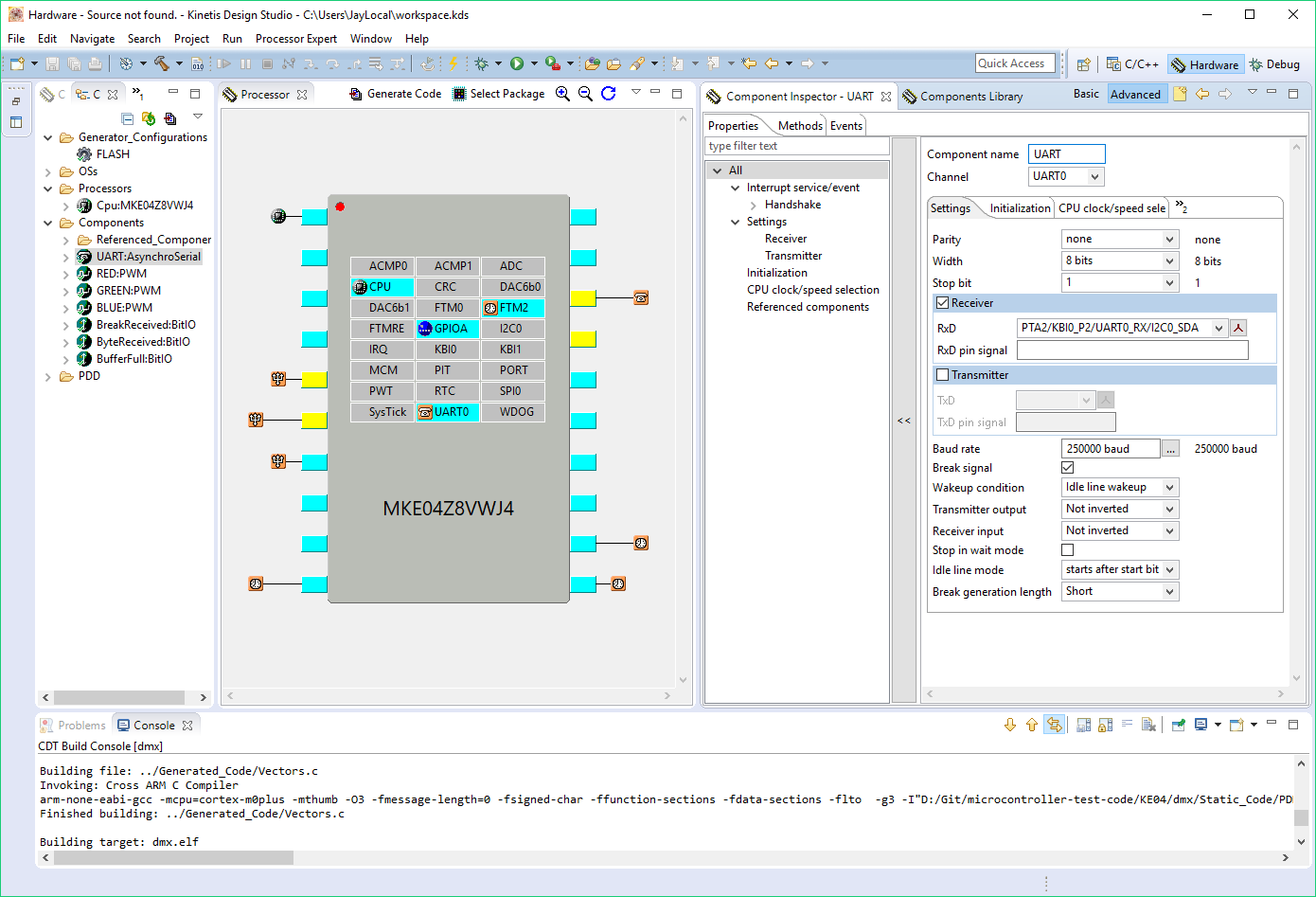Viewport: 1316px width, 897px height.
Task: Zoom in on the Processor view
Action: pos(562,93)
